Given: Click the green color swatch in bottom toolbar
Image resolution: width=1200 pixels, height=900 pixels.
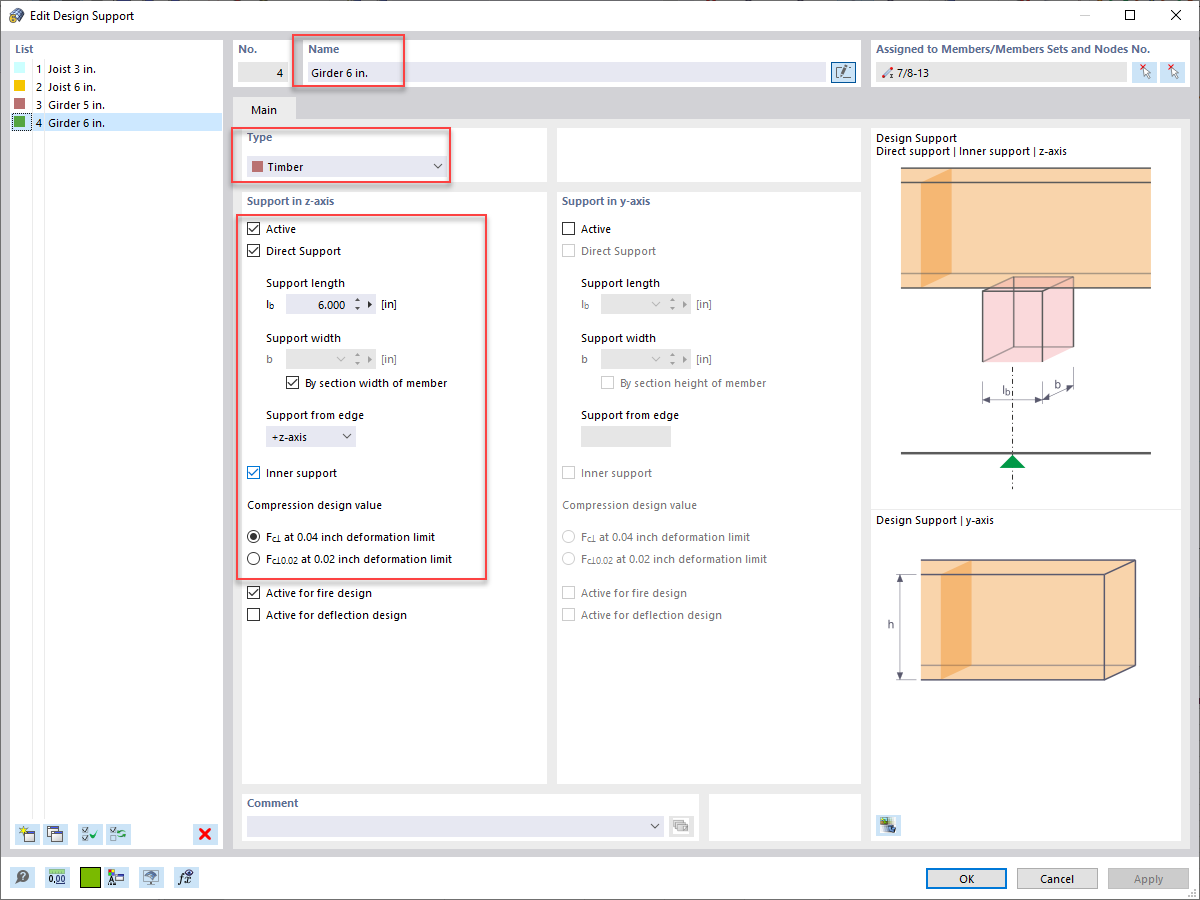Looking at the screenshot, I should coord(90,877).
